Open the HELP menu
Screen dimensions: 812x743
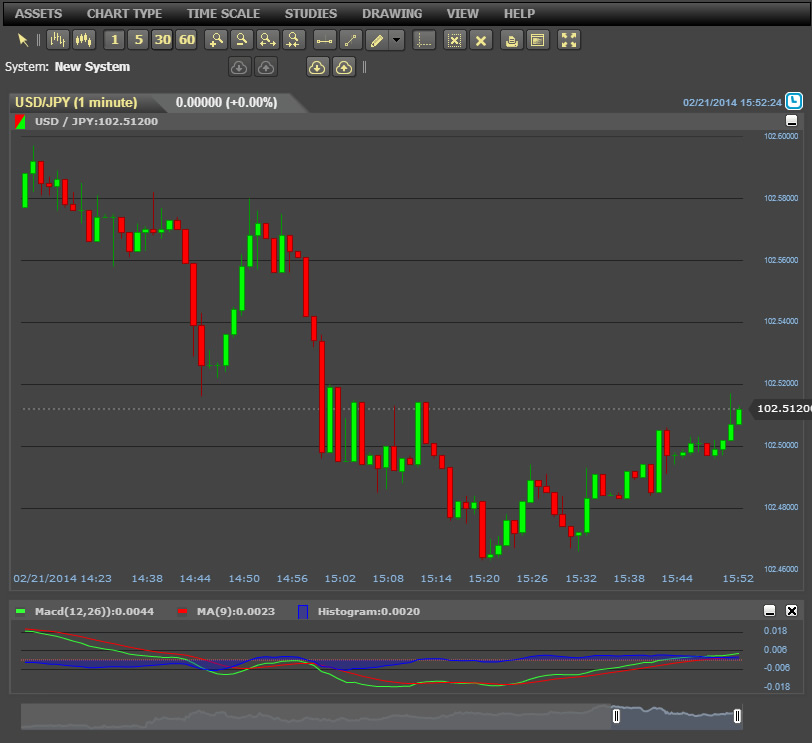coord(519,14)
